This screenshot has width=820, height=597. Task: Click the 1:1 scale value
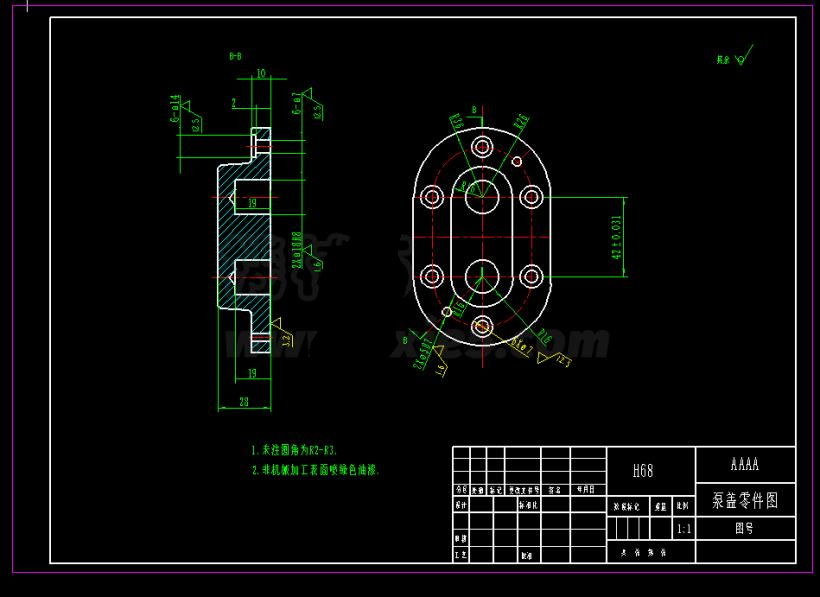coord(684,529)
